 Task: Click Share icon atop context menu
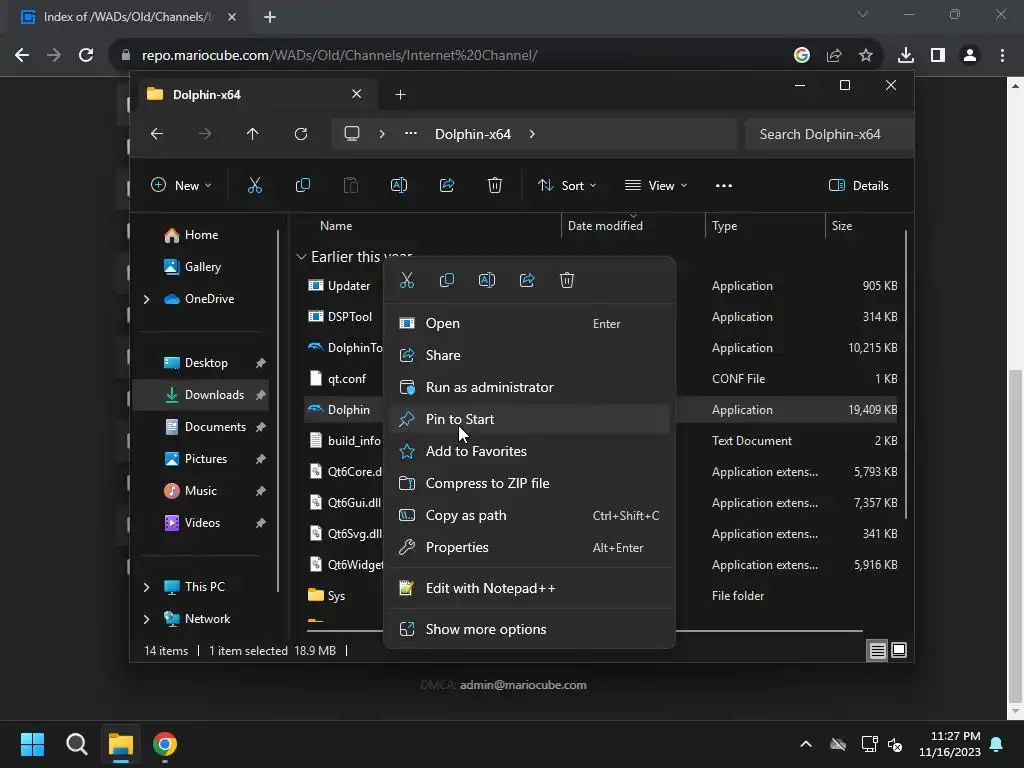click(527, 280)
